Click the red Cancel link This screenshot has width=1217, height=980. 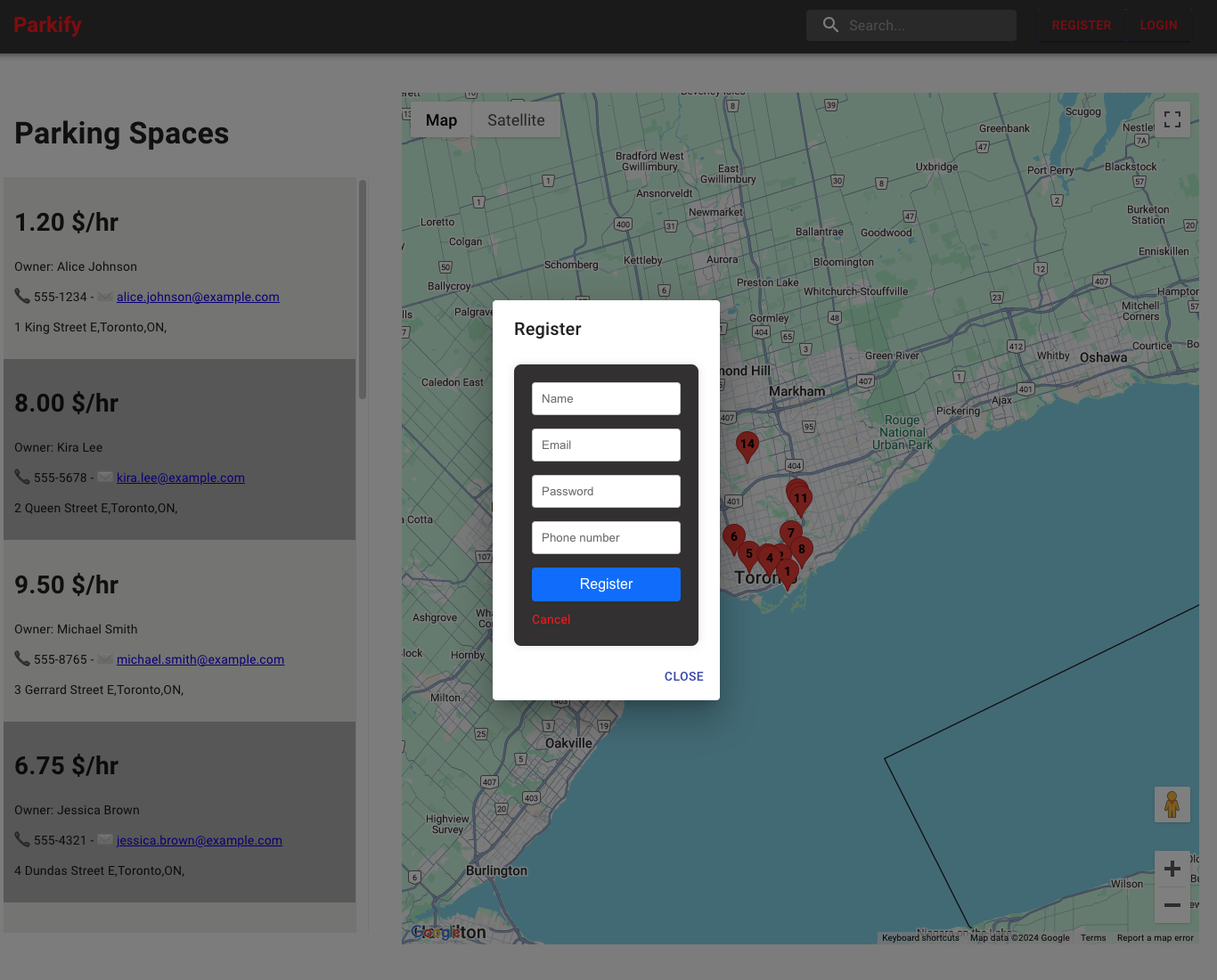point(551,619)
